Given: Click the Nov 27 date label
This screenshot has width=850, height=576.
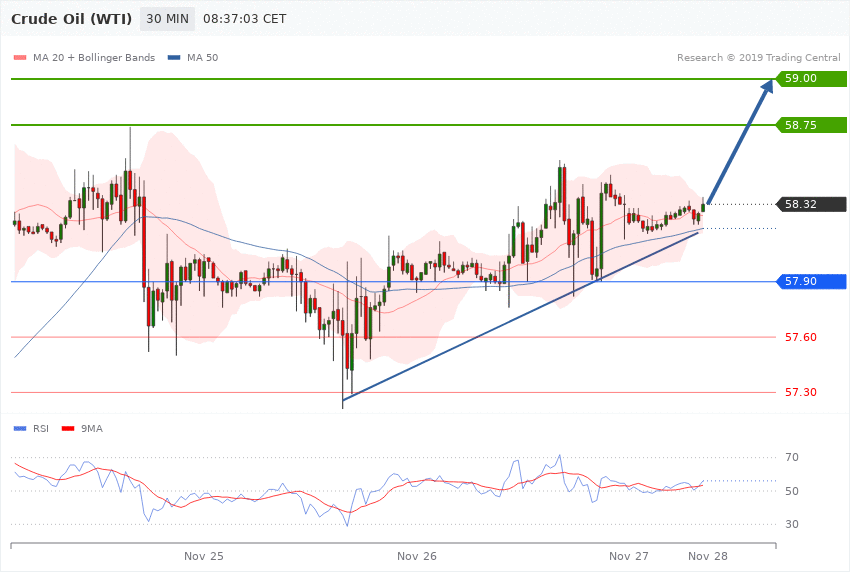Looking at the screenshot, I should tap(628, 556).
